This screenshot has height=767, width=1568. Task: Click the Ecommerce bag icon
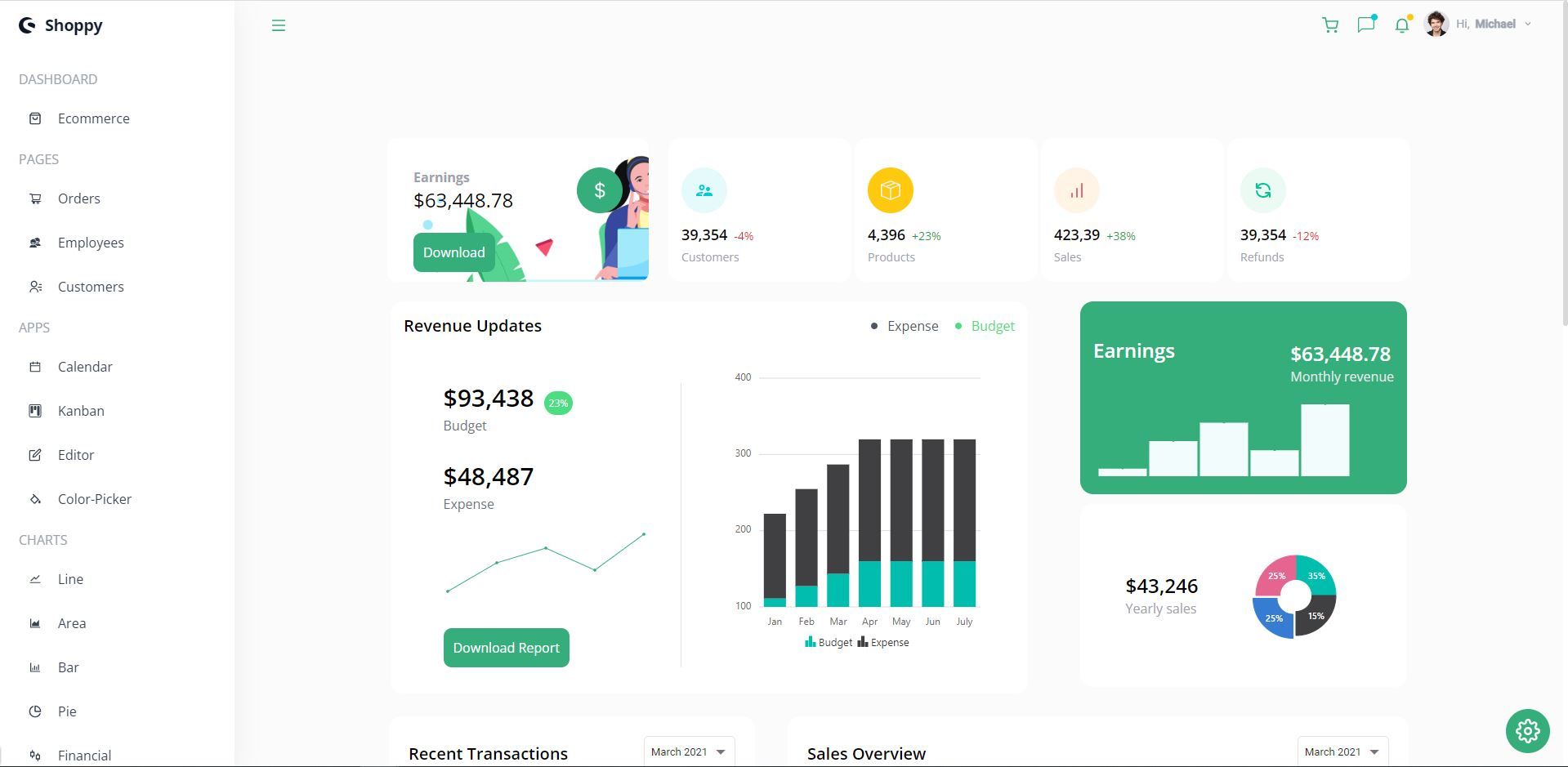pos(35,118)
